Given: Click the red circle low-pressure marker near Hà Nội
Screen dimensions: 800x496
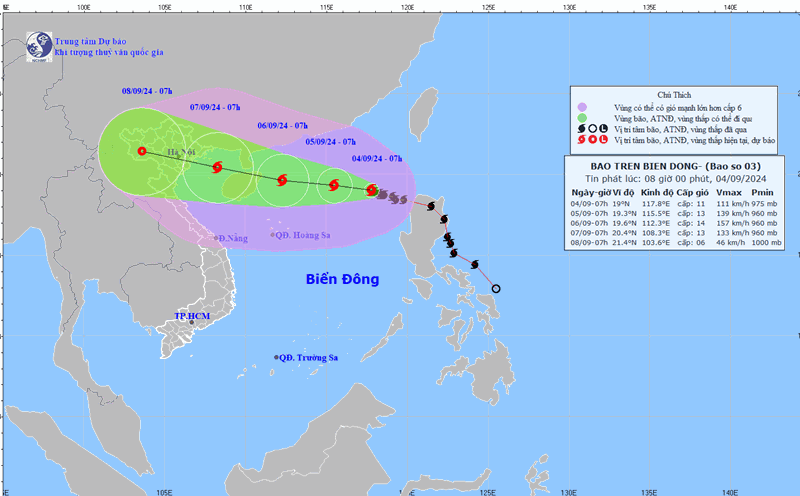Looking at the screenshot, I should [142, 152].
